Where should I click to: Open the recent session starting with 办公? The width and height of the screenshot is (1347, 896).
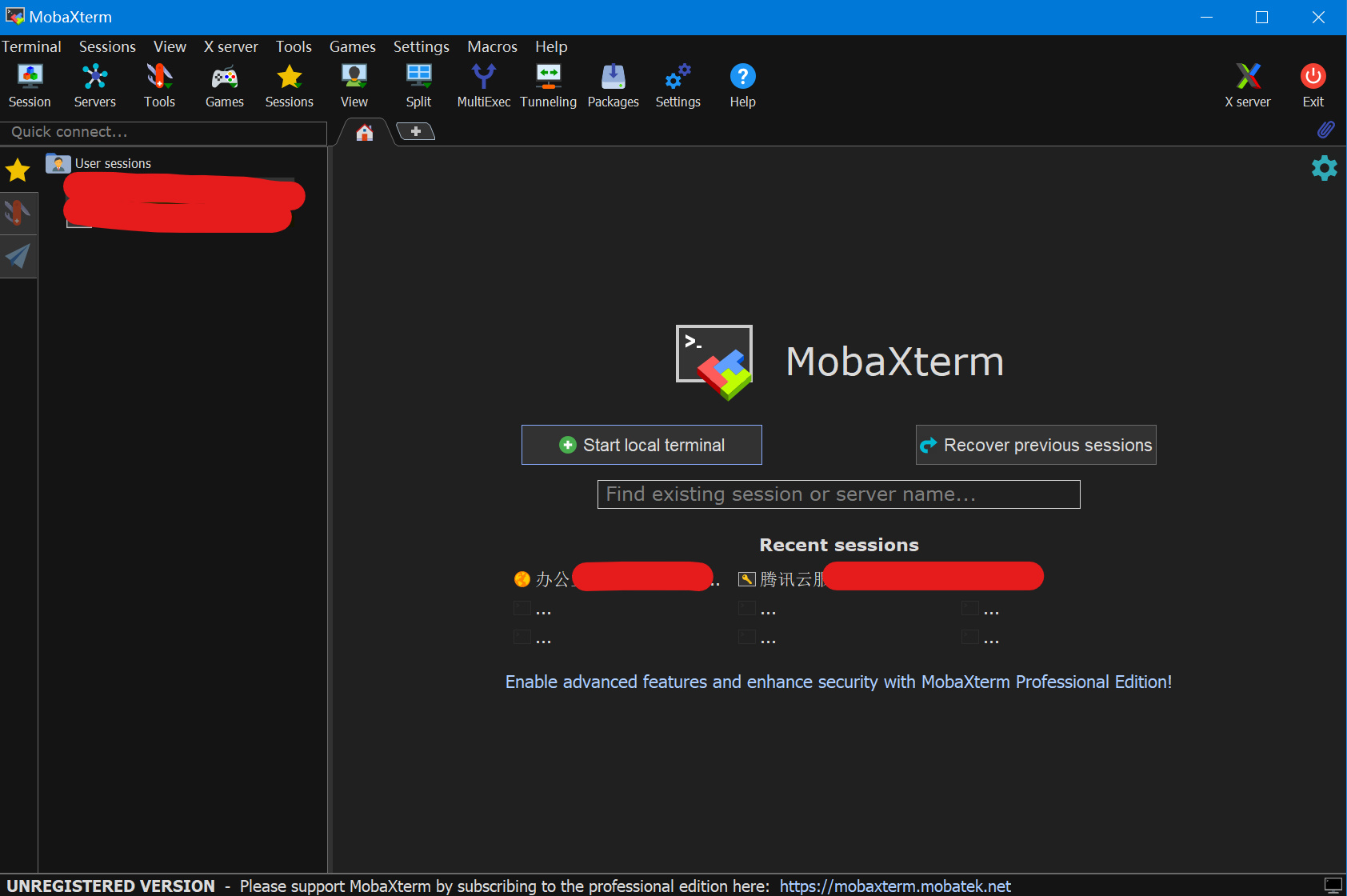coord(616,578)
